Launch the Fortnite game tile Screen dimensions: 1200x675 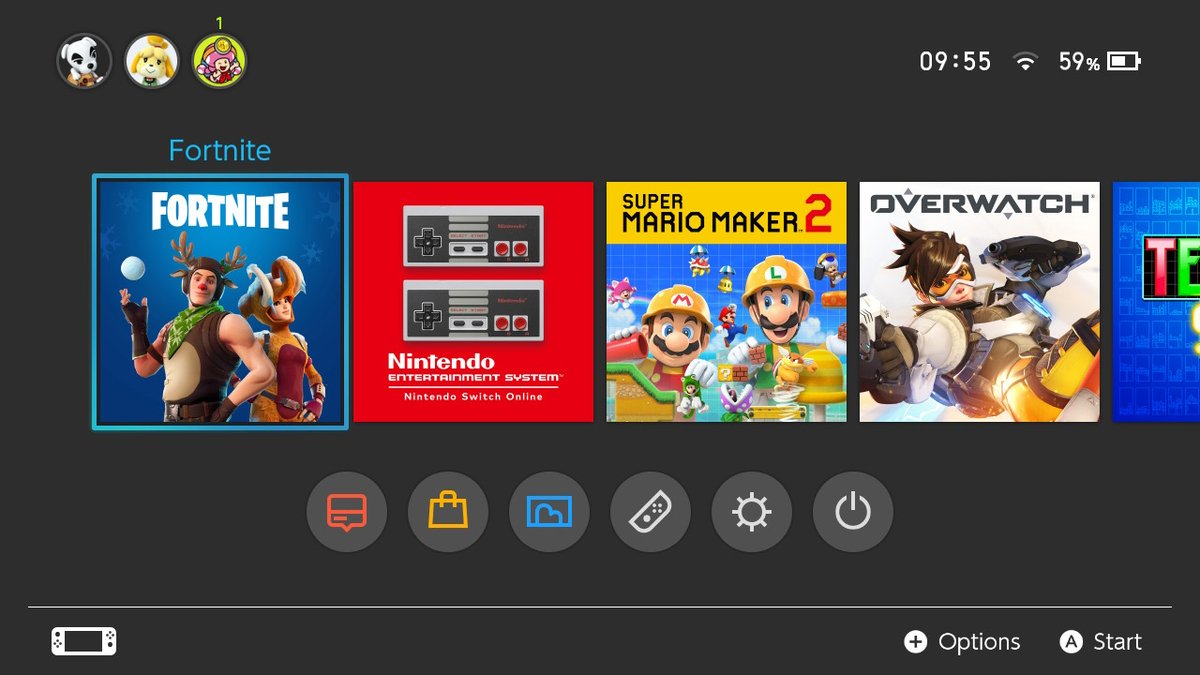220,302
